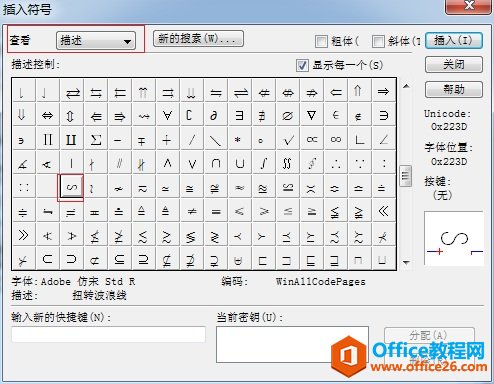Click the 关闭 close button
Screen dimensions: 494x384
(454, 64)
